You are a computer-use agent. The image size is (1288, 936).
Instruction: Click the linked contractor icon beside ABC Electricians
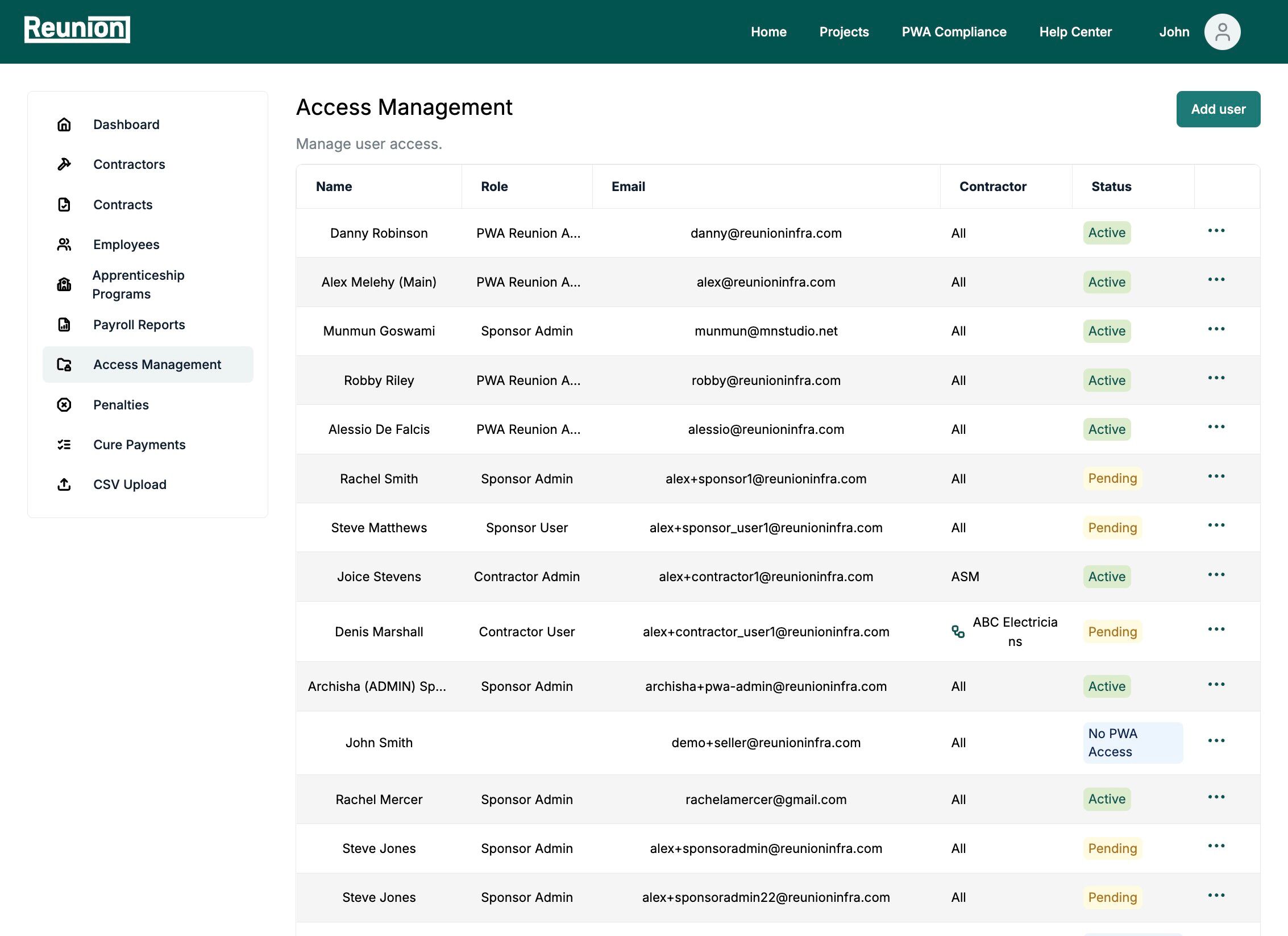(958, 632)
